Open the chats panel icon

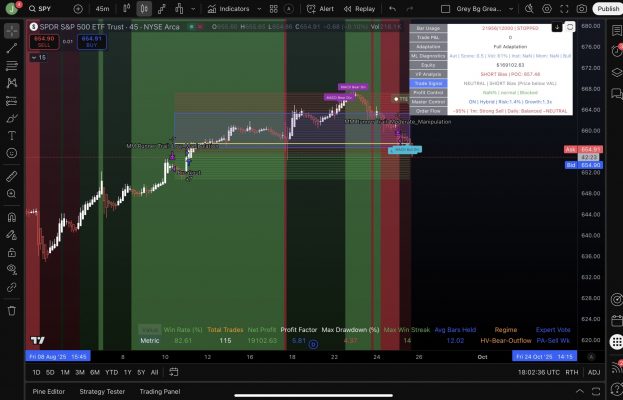pos(617,93)
